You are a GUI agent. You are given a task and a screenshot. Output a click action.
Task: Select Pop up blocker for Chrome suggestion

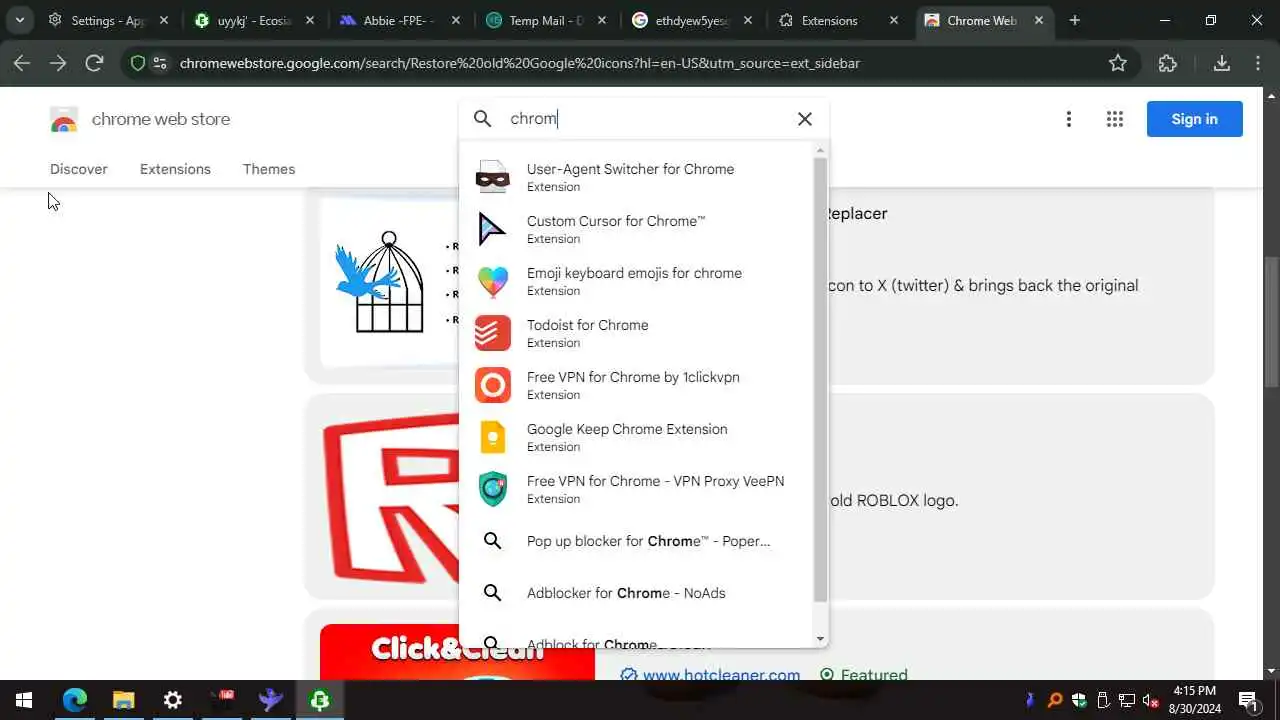(x=637, y=541)
